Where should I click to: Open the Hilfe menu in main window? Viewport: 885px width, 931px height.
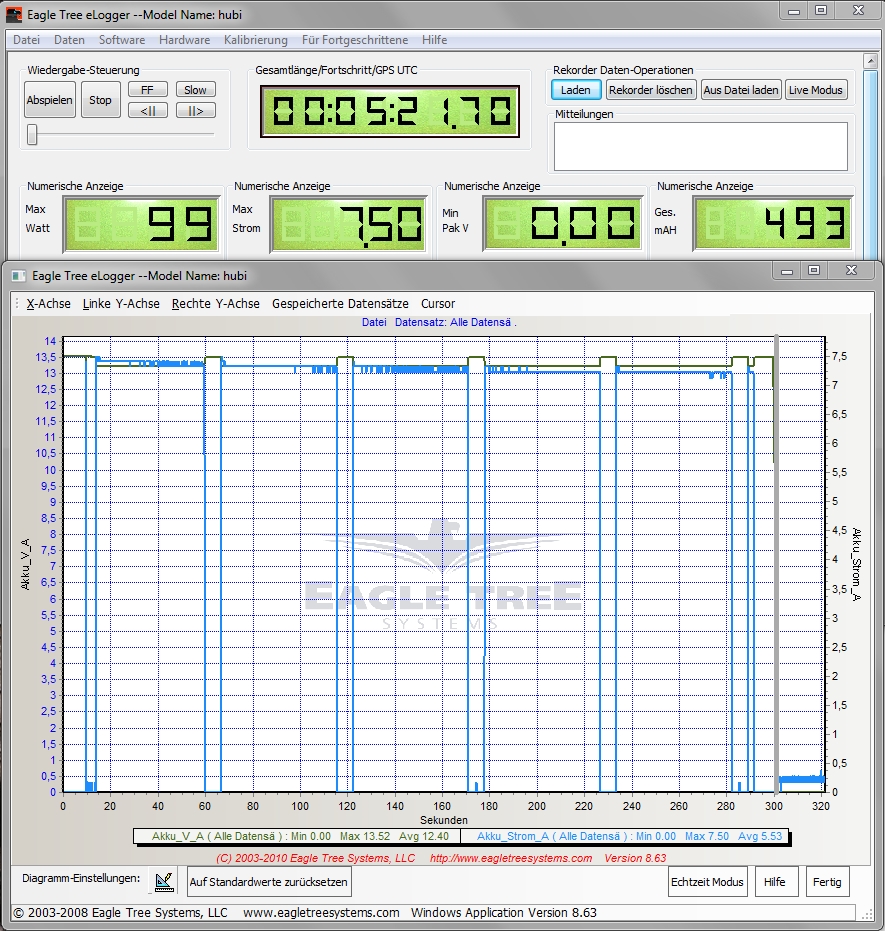coord(434,40)
